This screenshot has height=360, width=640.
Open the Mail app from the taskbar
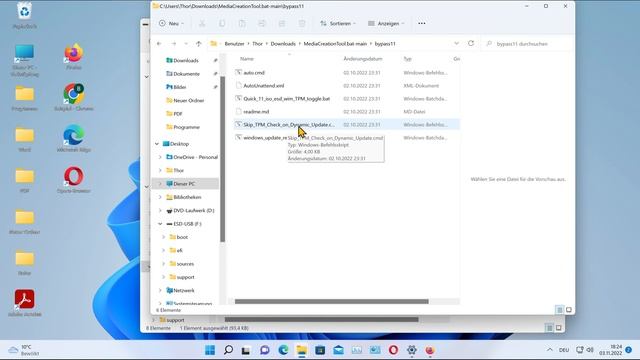click(x=338, y=350)
